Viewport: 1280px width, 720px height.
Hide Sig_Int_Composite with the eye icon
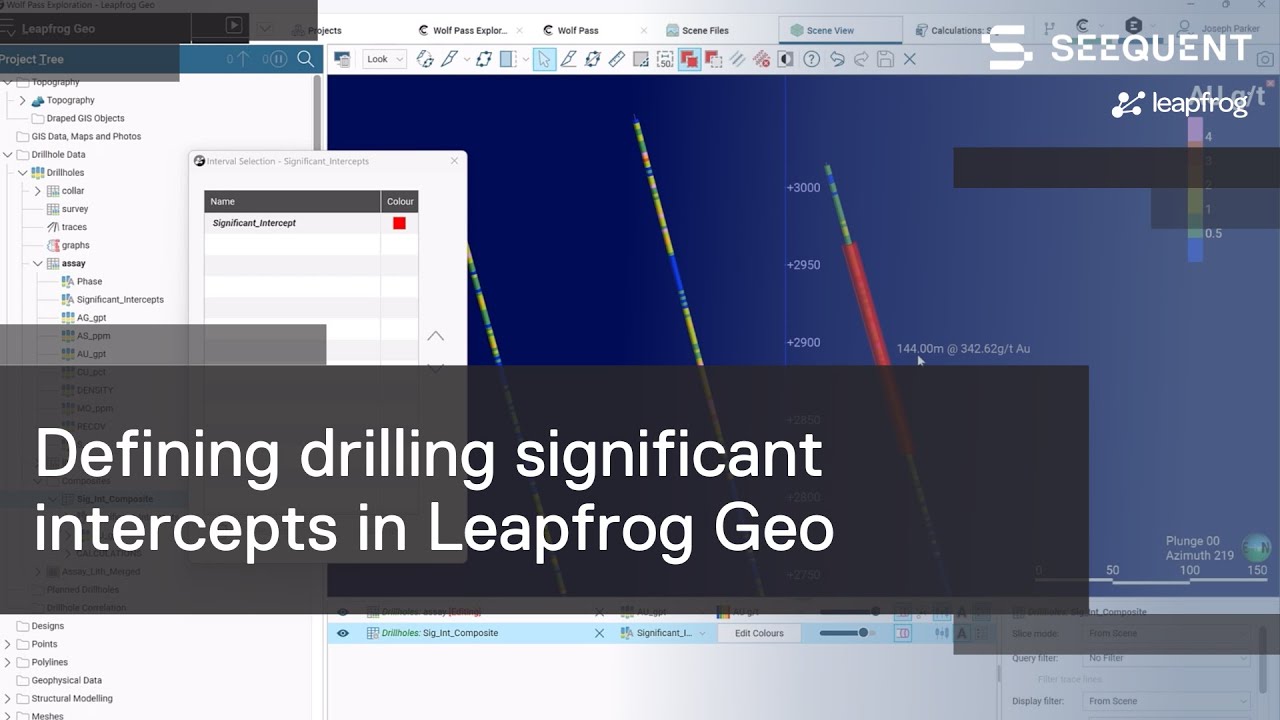point(342,633)
